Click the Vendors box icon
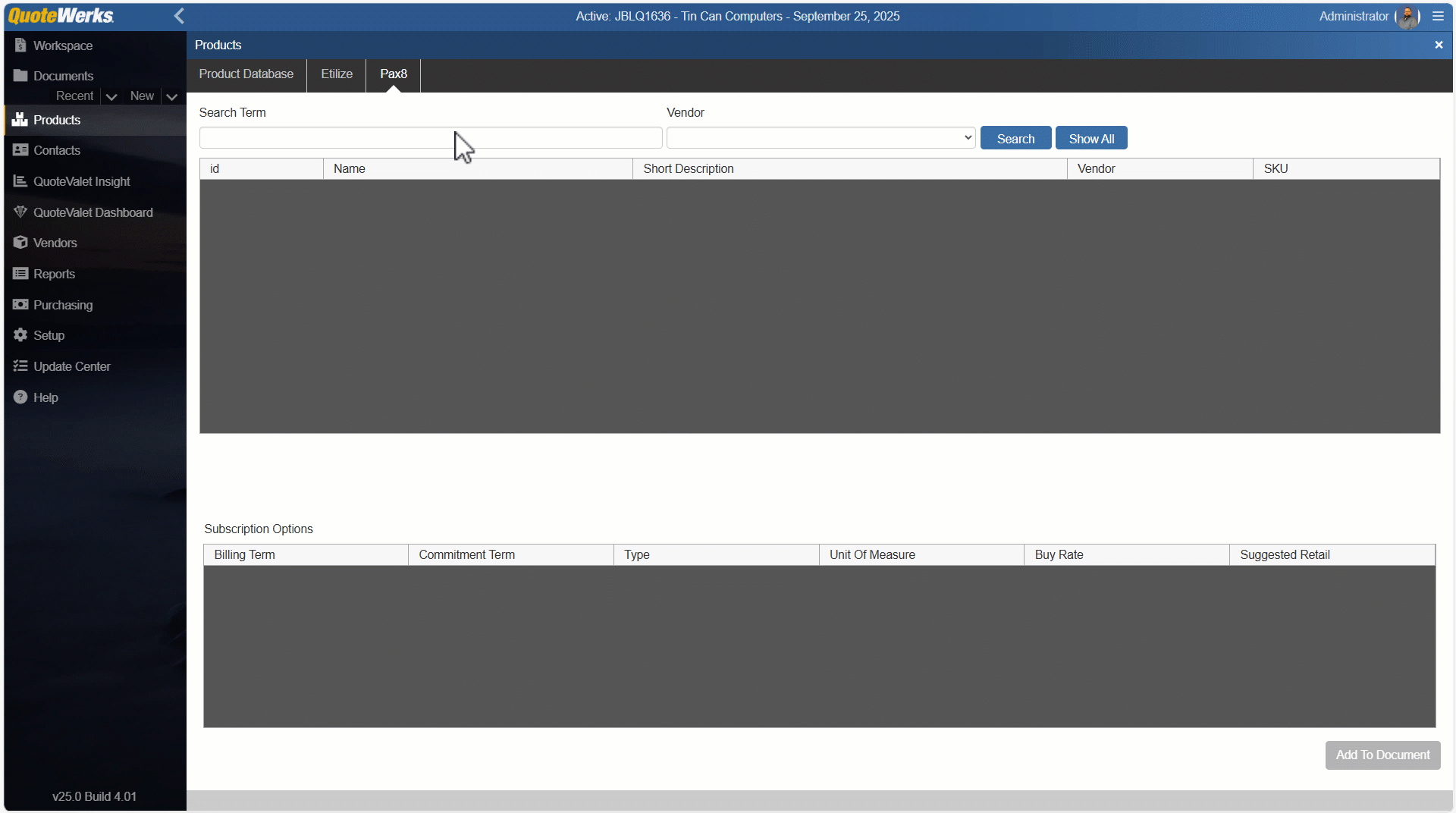Viewport: 1456px width, 813px height. [x=20, y=243]
